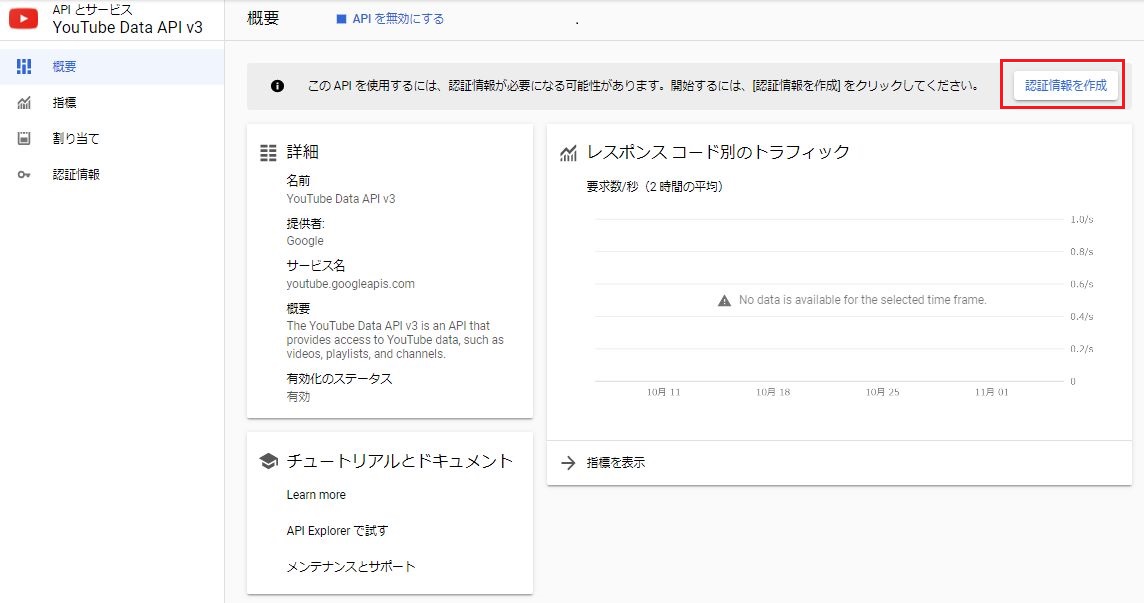Click the 提供者 label
1144x603 pixels.
click(306, 223)
